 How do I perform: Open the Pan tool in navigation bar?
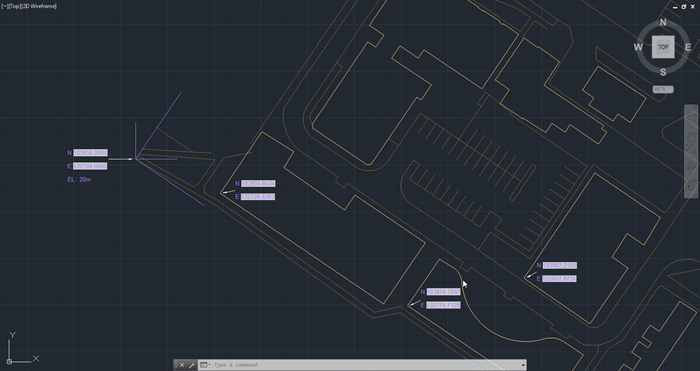coord(691,136)
